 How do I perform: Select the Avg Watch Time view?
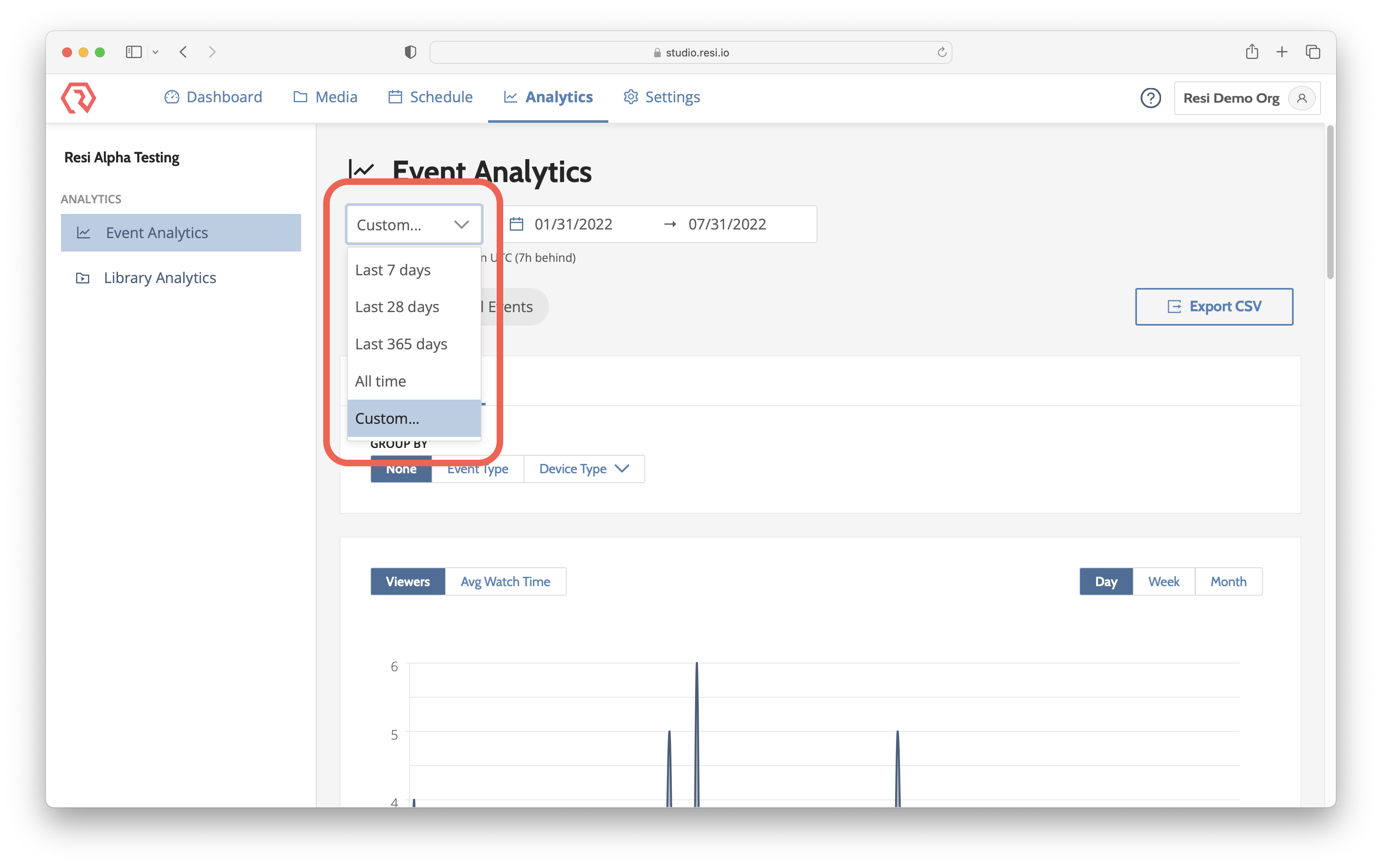[505, 581]
